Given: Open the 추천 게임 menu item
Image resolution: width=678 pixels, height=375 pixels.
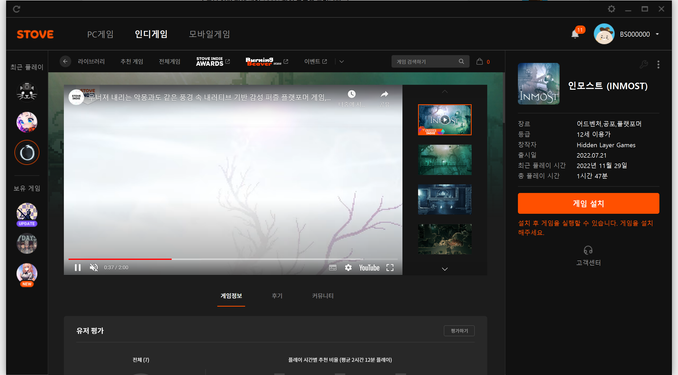Looking at the screenshot, I should 131,61.
